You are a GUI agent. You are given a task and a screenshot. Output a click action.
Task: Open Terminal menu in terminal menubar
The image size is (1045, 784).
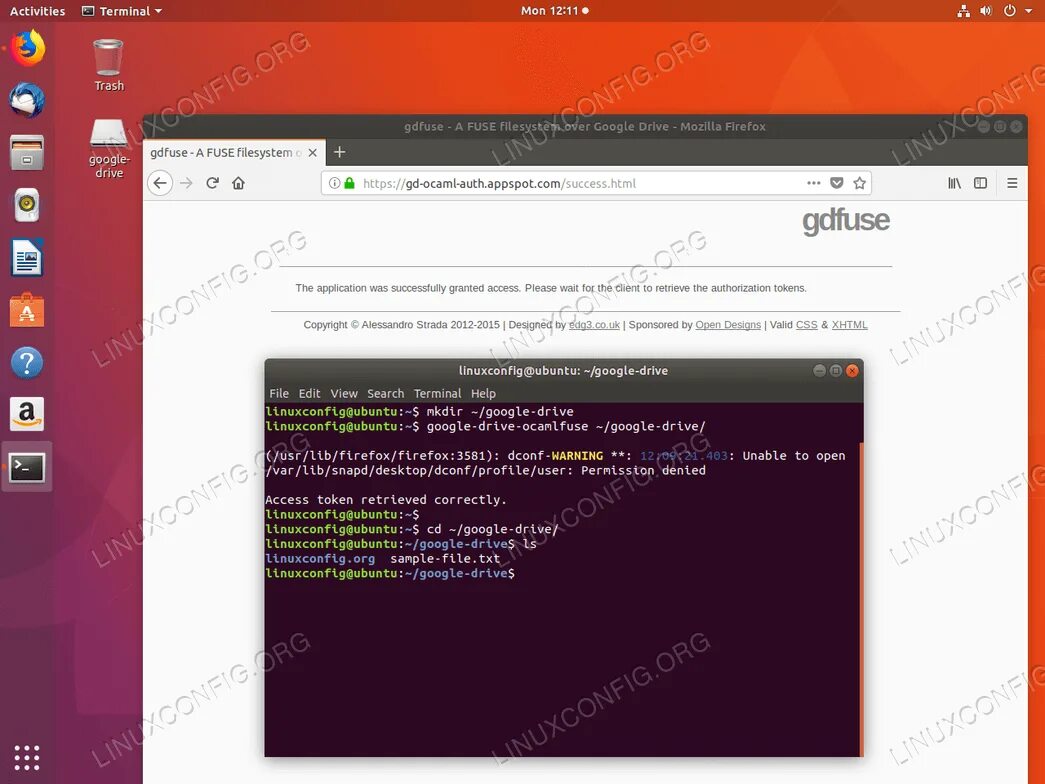[437, 393]
